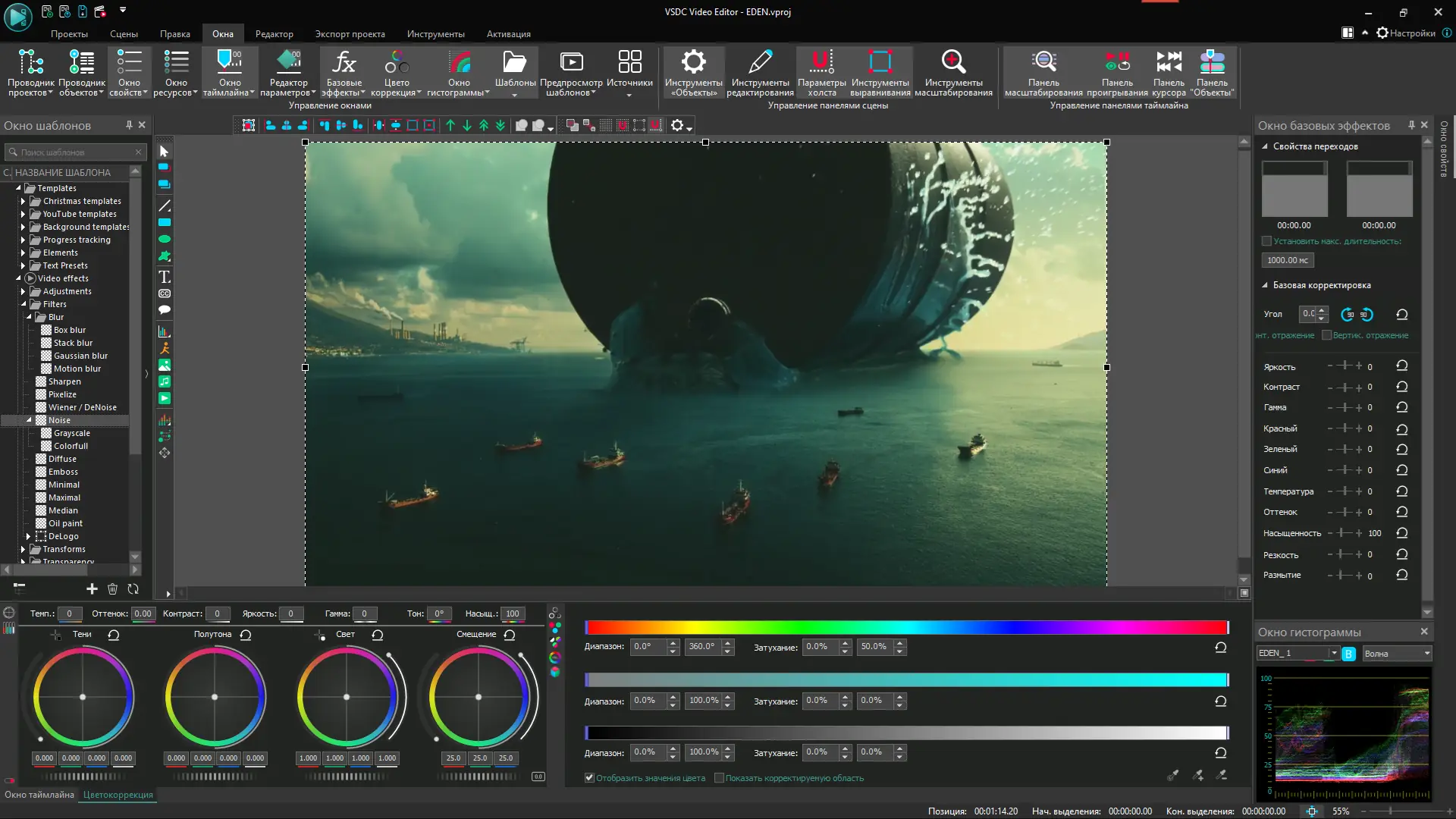Delete template using trash icon
Viewport: 1456px width, 819px height.
tap(112, 589)
